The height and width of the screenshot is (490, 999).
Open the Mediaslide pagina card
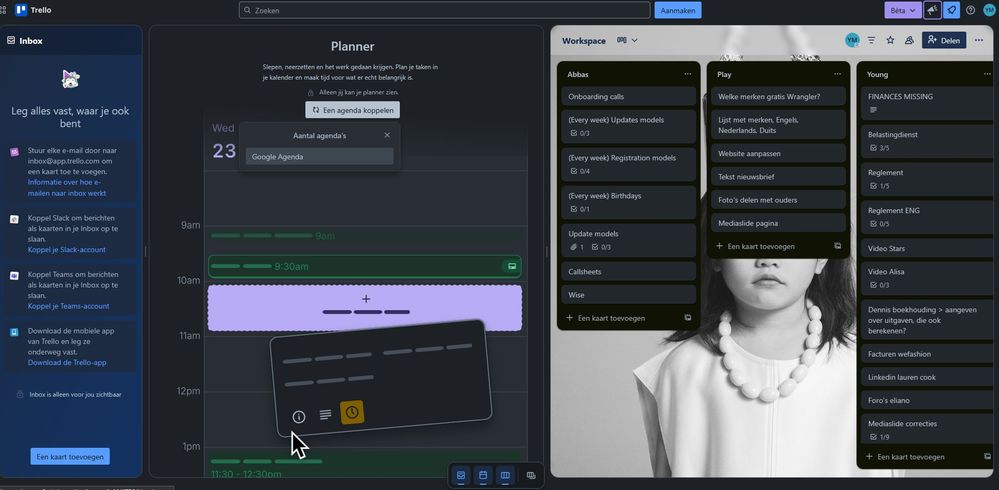pyautogui.click(x=778, y=223)
